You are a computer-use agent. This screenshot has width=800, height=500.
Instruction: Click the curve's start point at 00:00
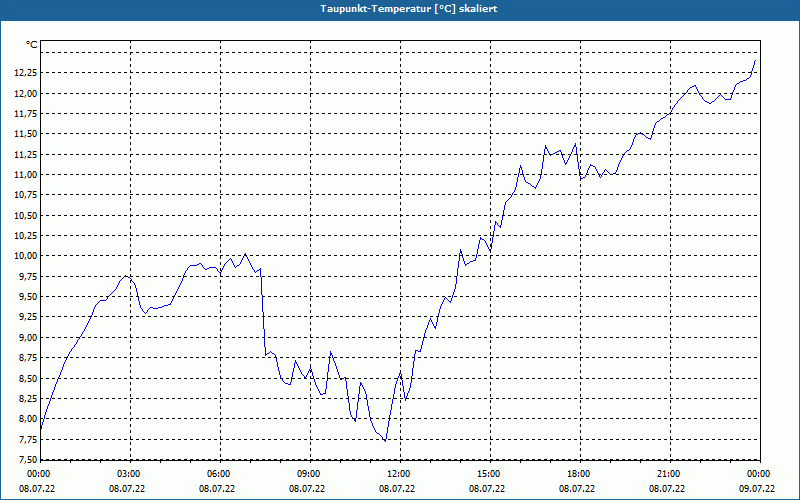pyautogui.click(x=41, y=429)
